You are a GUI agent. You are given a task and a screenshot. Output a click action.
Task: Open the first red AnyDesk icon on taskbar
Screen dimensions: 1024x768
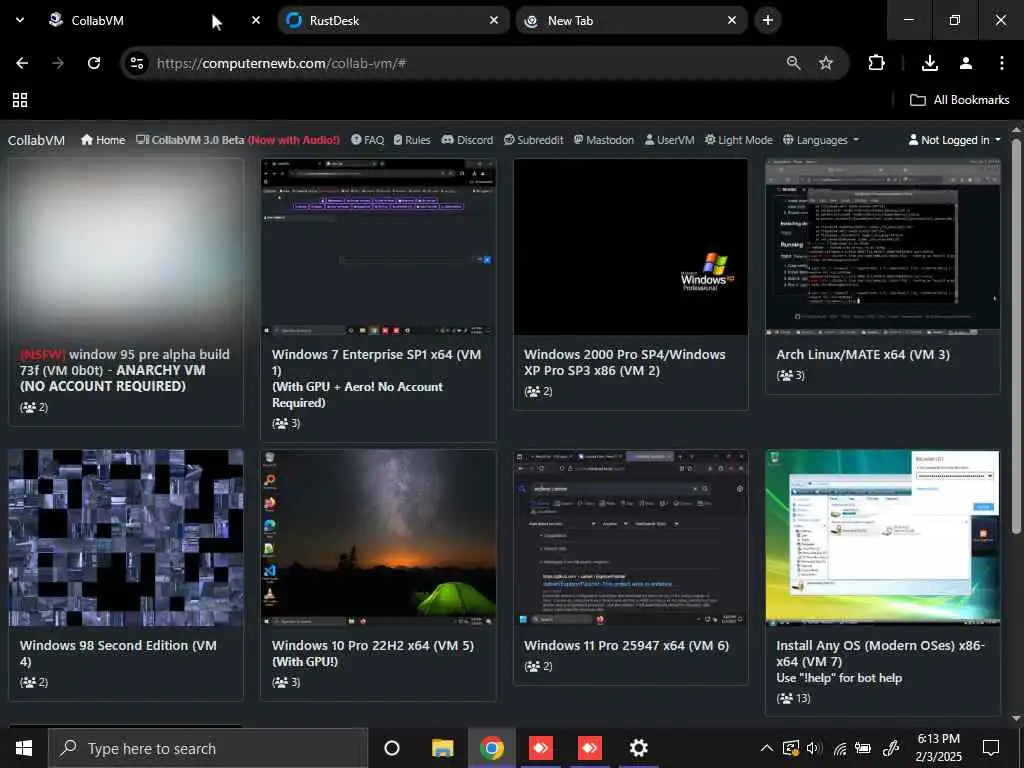(541, 748)
